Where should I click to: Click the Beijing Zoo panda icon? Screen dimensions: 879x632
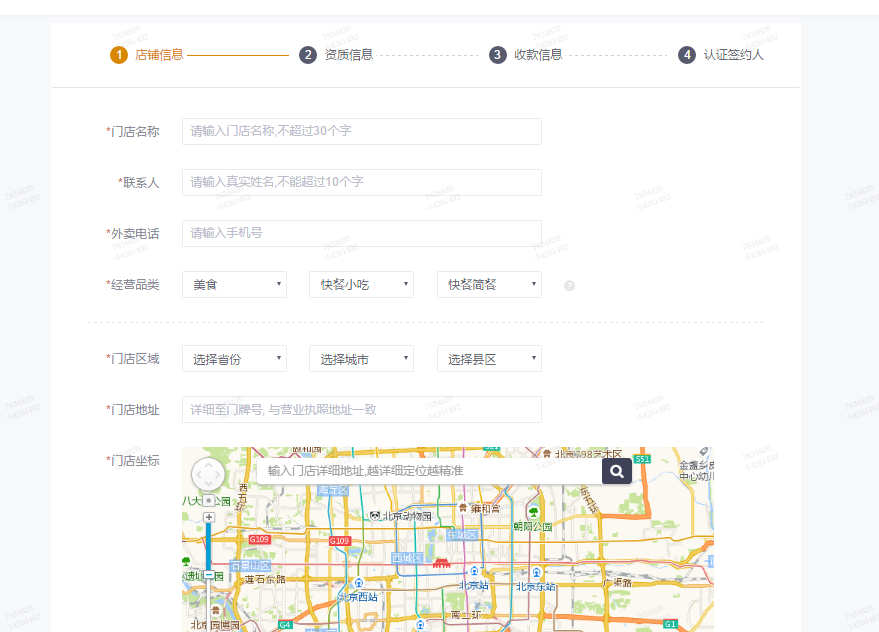pos(375,516)
